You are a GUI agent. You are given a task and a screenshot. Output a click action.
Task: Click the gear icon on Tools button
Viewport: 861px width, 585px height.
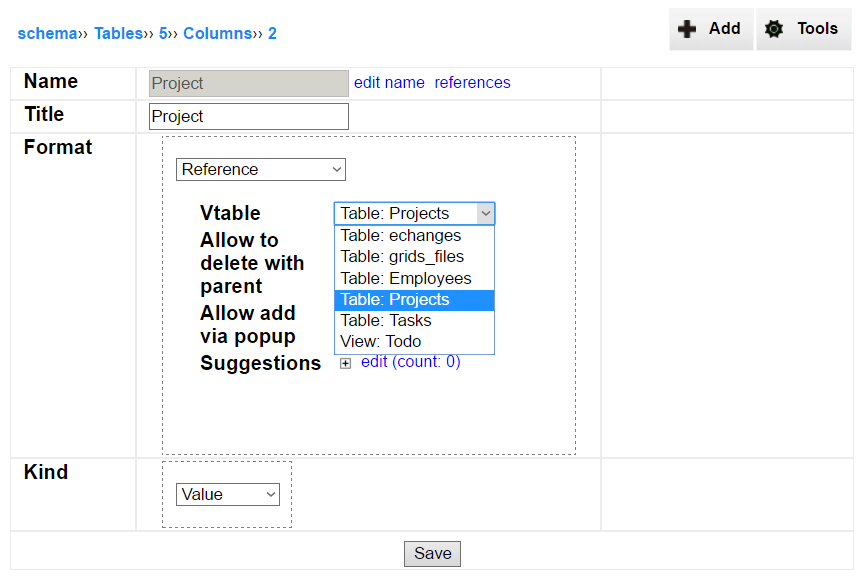point(774,29)
